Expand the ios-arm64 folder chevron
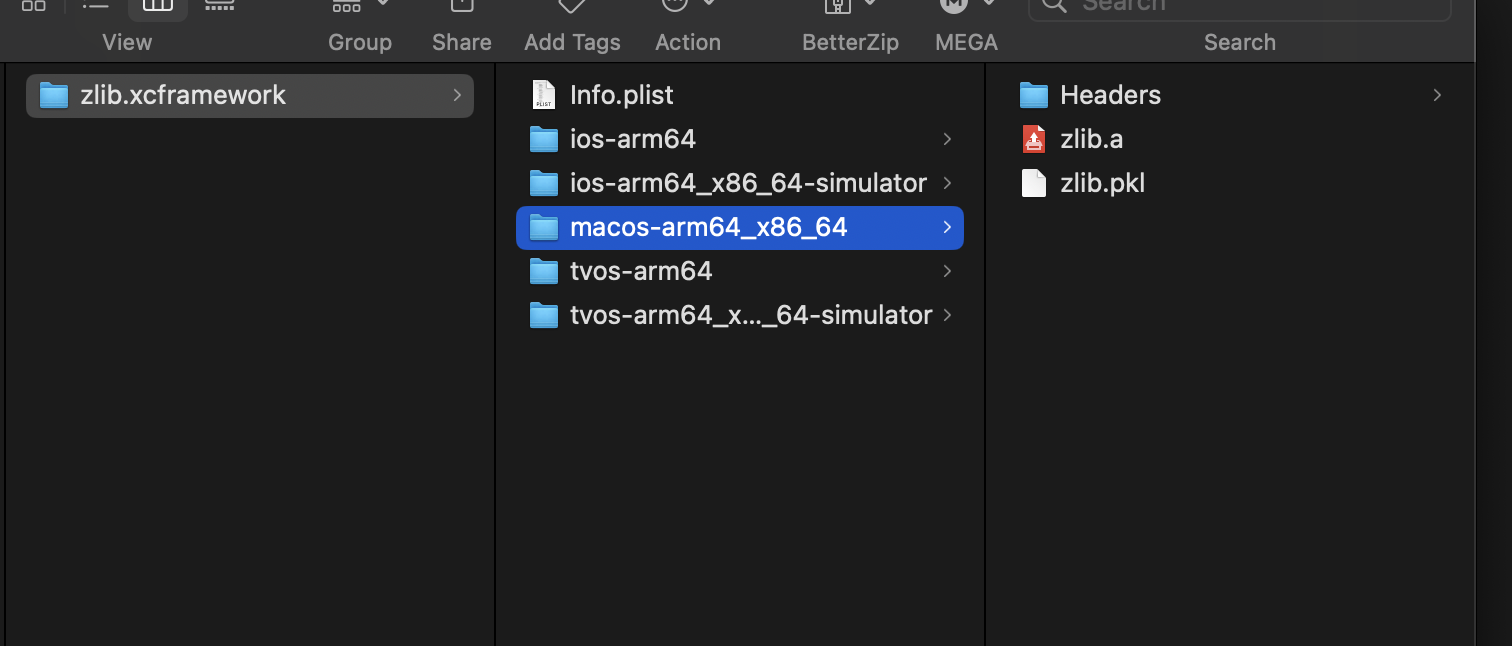This screenshot has width=1512, height=646. pyautogui.click(x=946, y=139)
